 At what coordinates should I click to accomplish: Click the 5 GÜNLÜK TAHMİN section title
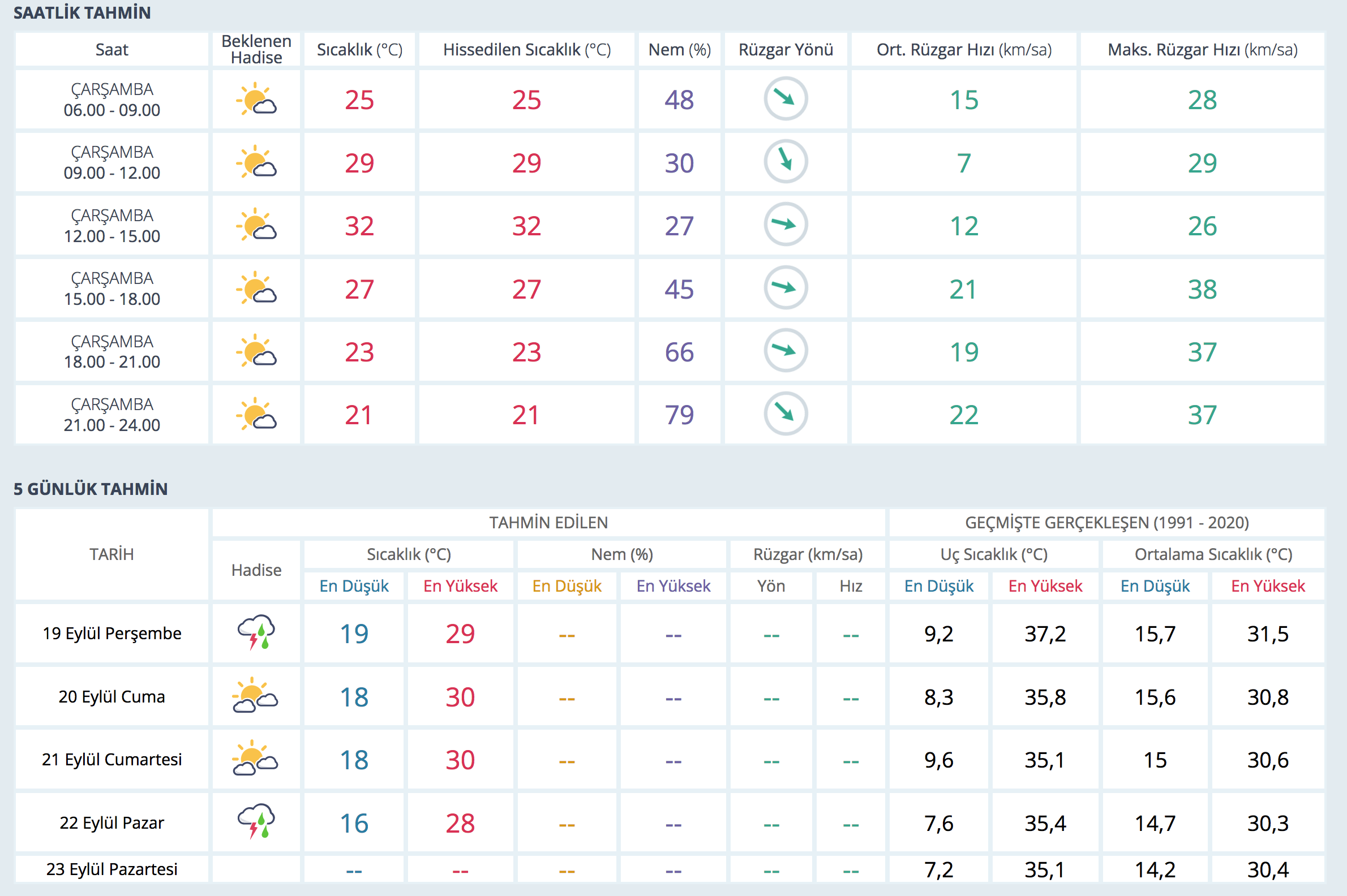91,489
